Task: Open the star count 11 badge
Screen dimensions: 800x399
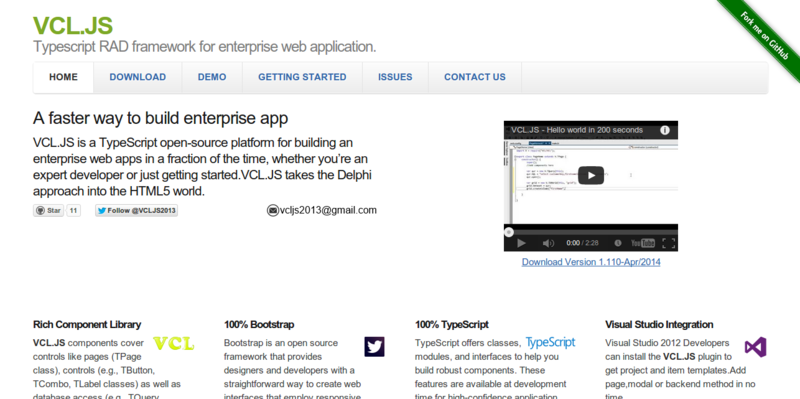Action: [73, 210]
